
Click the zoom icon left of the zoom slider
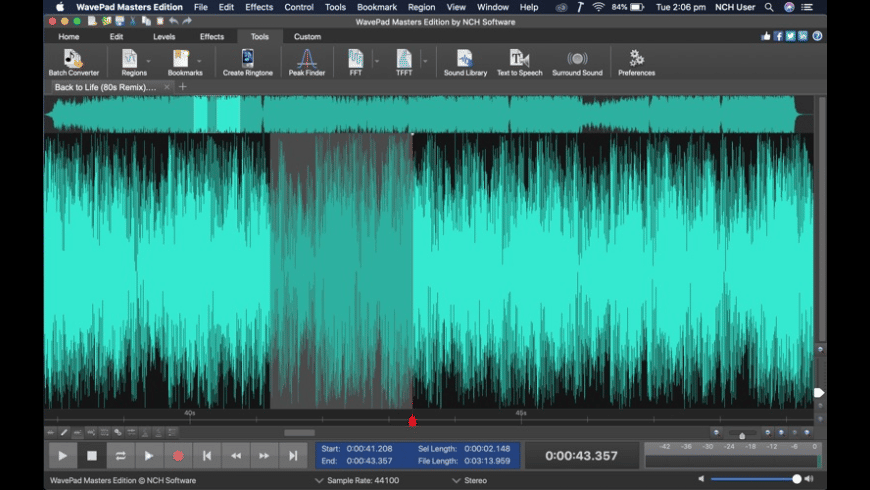[x=716, y=432]
